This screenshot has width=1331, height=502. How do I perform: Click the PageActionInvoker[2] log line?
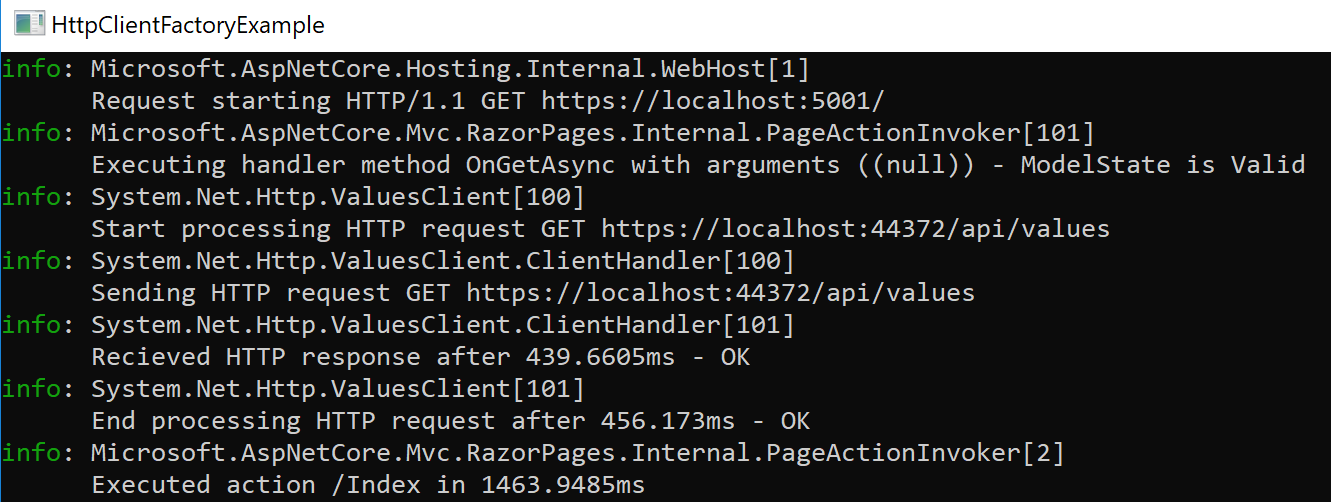[x=578, y=453]
